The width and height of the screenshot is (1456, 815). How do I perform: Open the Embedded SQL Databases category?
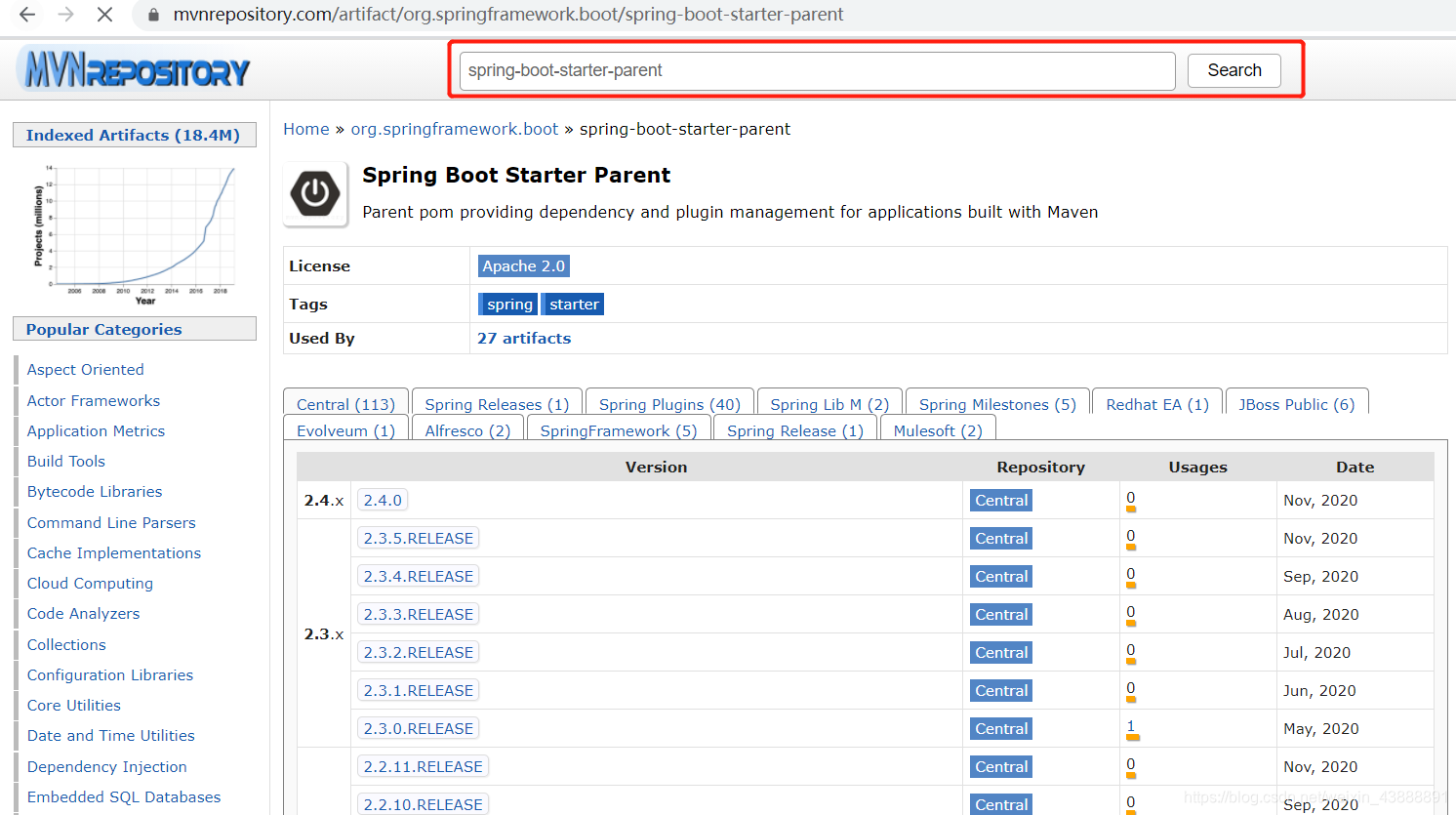point(124,796)
